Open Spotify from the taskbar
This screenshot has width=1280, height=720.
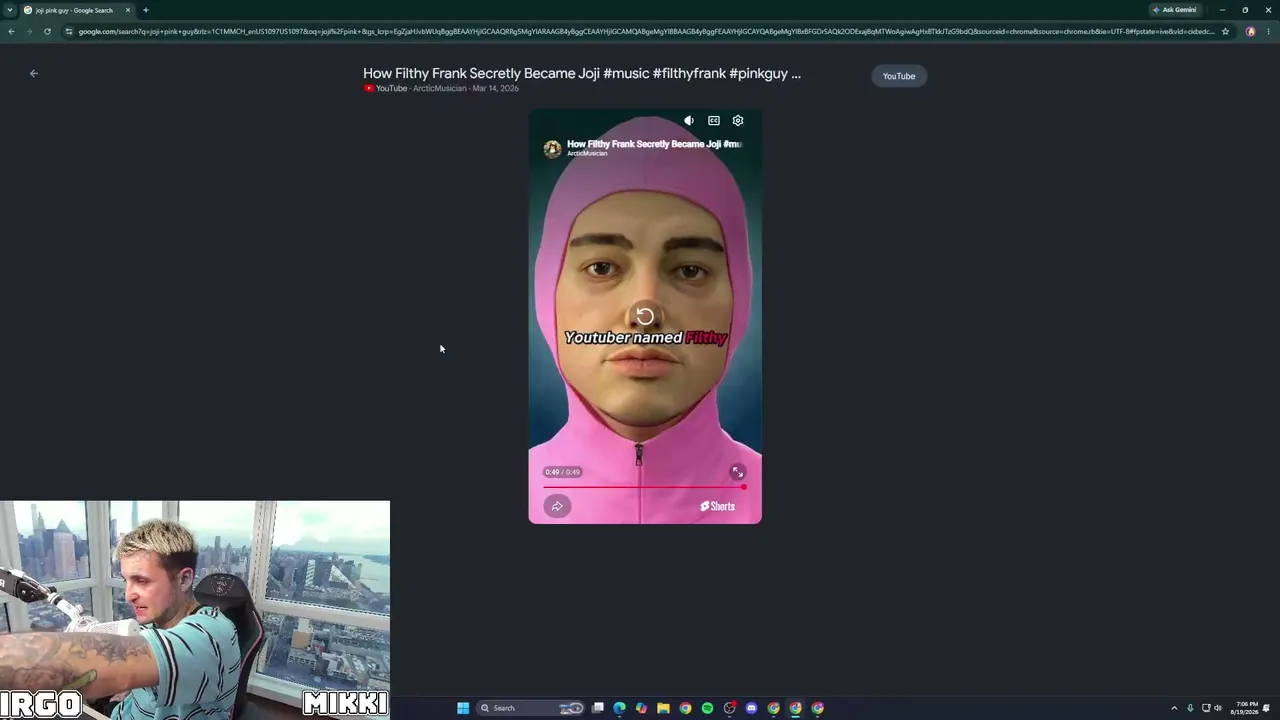(x=707, y=708)
